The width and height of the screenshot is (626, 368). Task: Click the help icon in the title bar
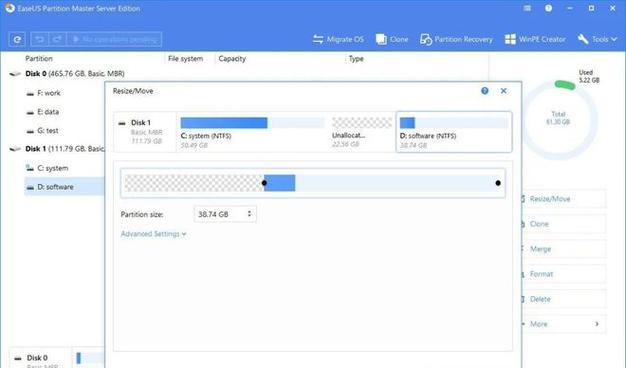[549, 8]
